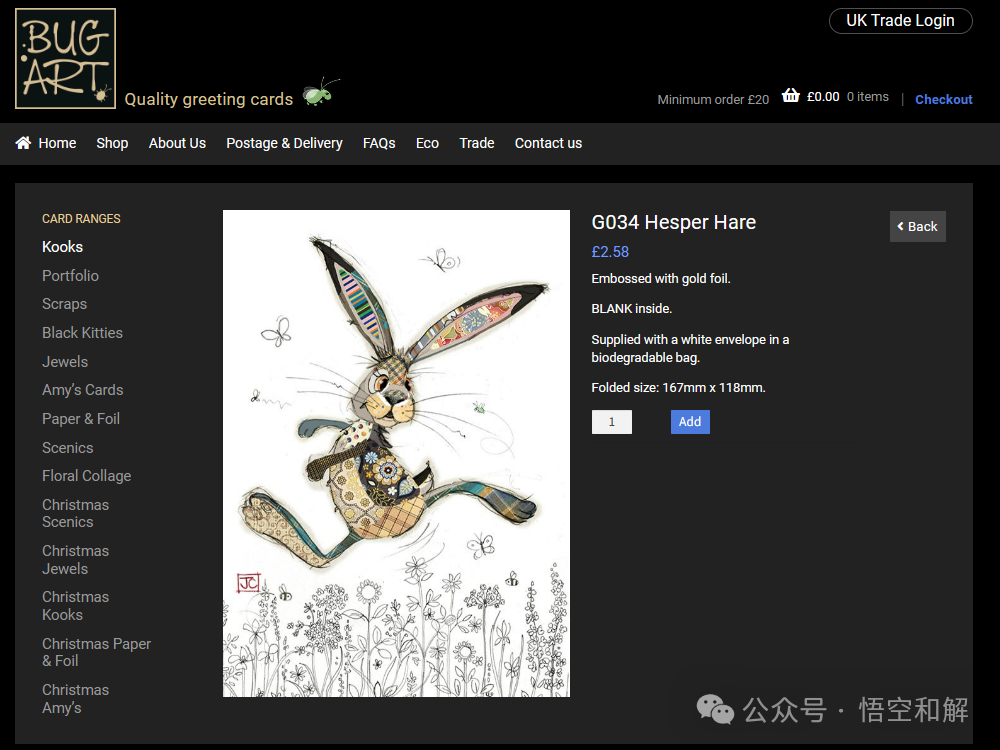Select Christmas Paper & Foil range
Viewport: 1000px width, 750px height.
coord(96,652)
